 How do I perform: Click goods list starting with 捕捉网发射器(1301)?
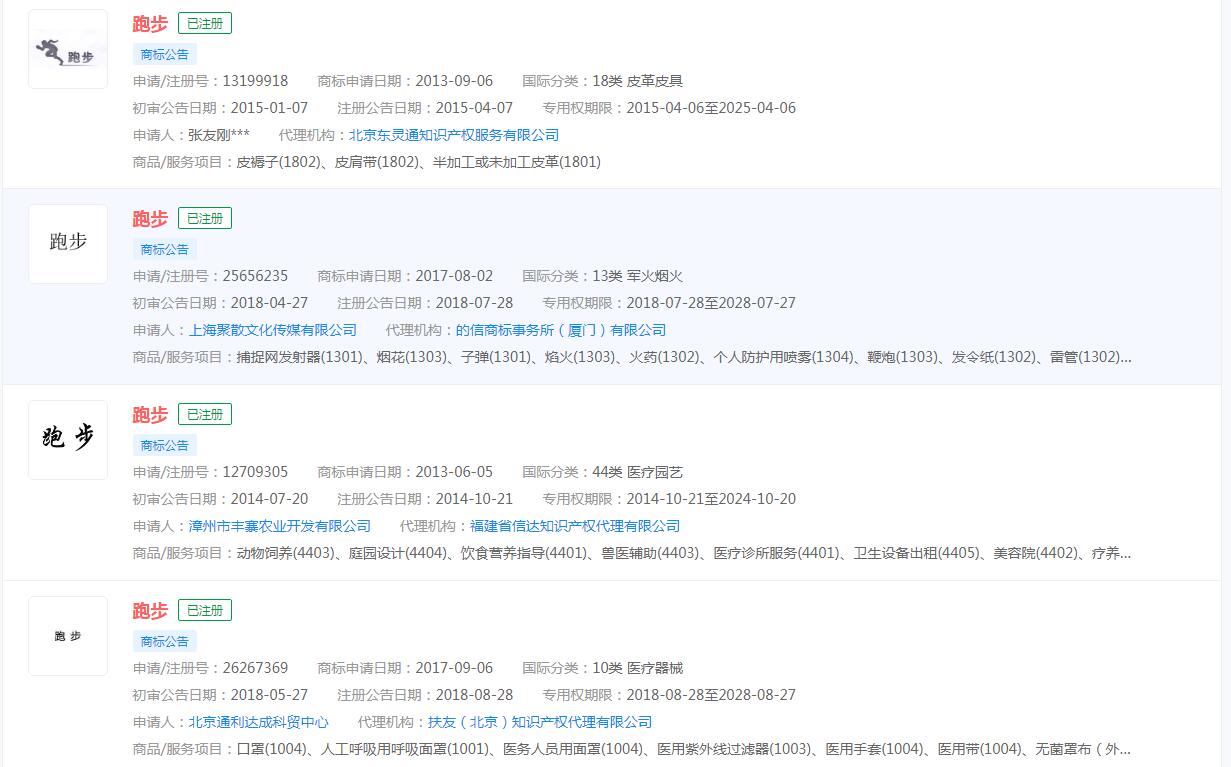coord(683,357)
